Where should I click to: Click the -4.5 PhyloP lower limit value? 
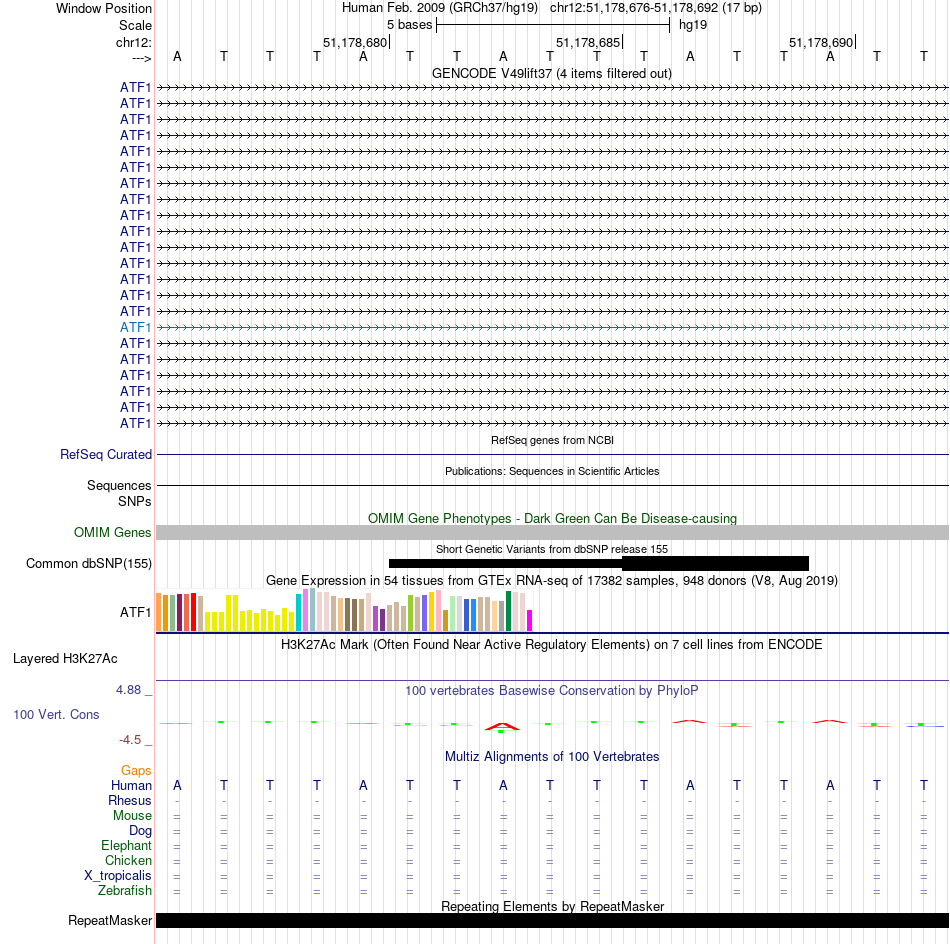click(130, 739)
